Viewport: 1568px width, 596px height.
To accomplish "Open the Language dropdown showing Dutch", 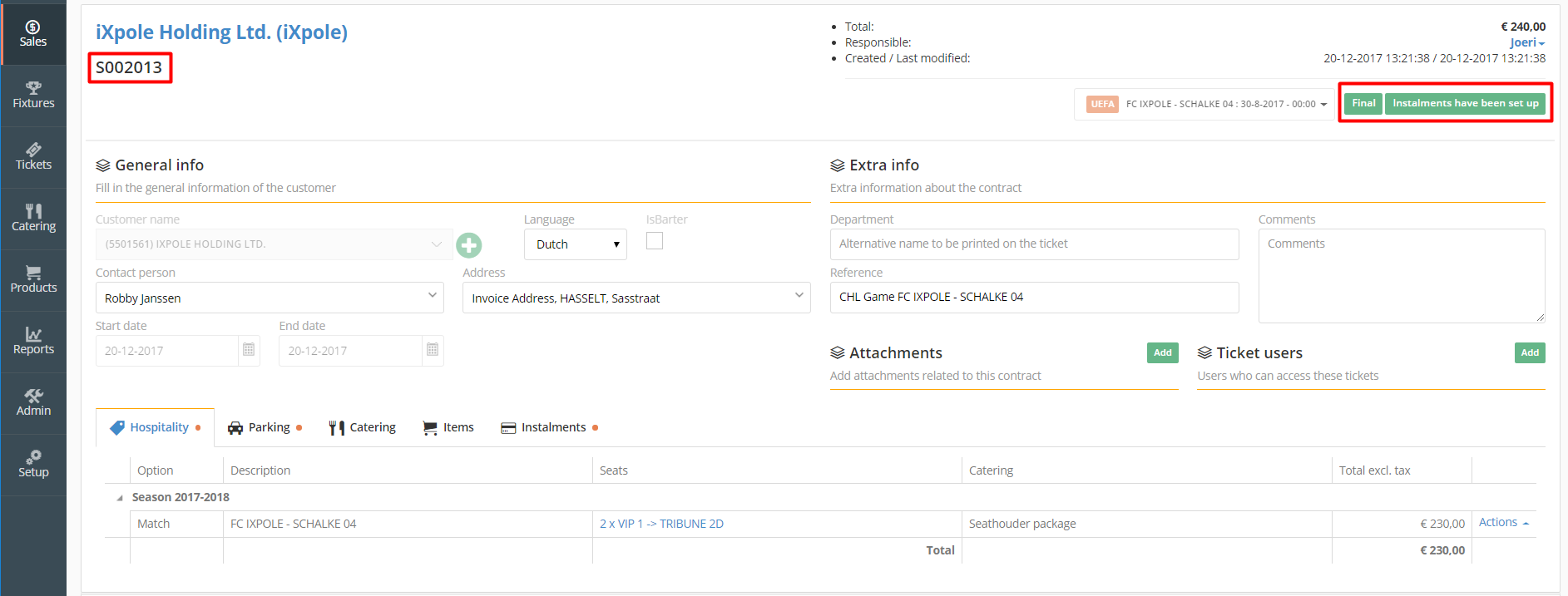I will tap(576, 244).
